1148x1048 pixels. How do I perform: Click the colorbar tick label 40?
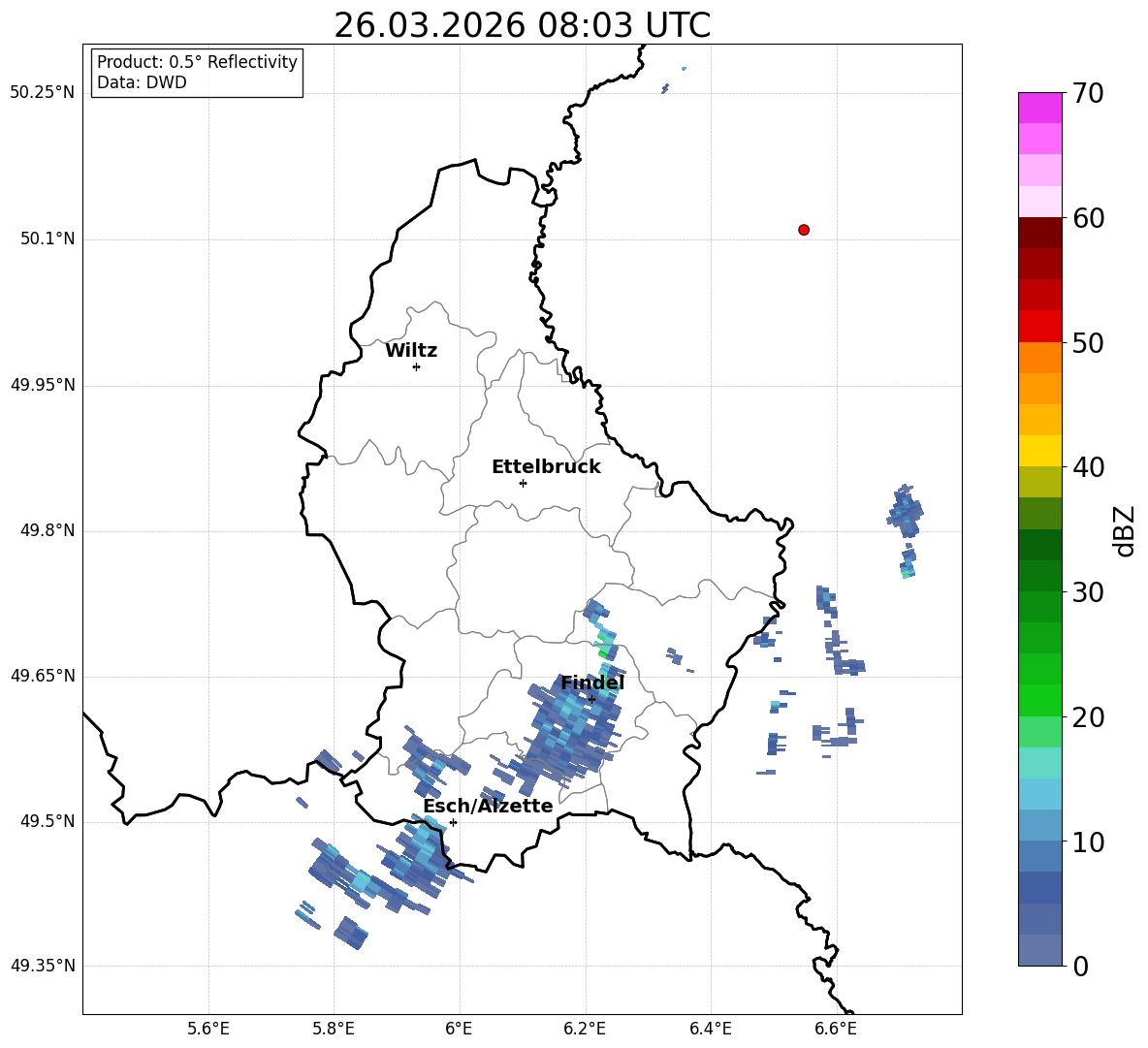[x=1088, y=467]
